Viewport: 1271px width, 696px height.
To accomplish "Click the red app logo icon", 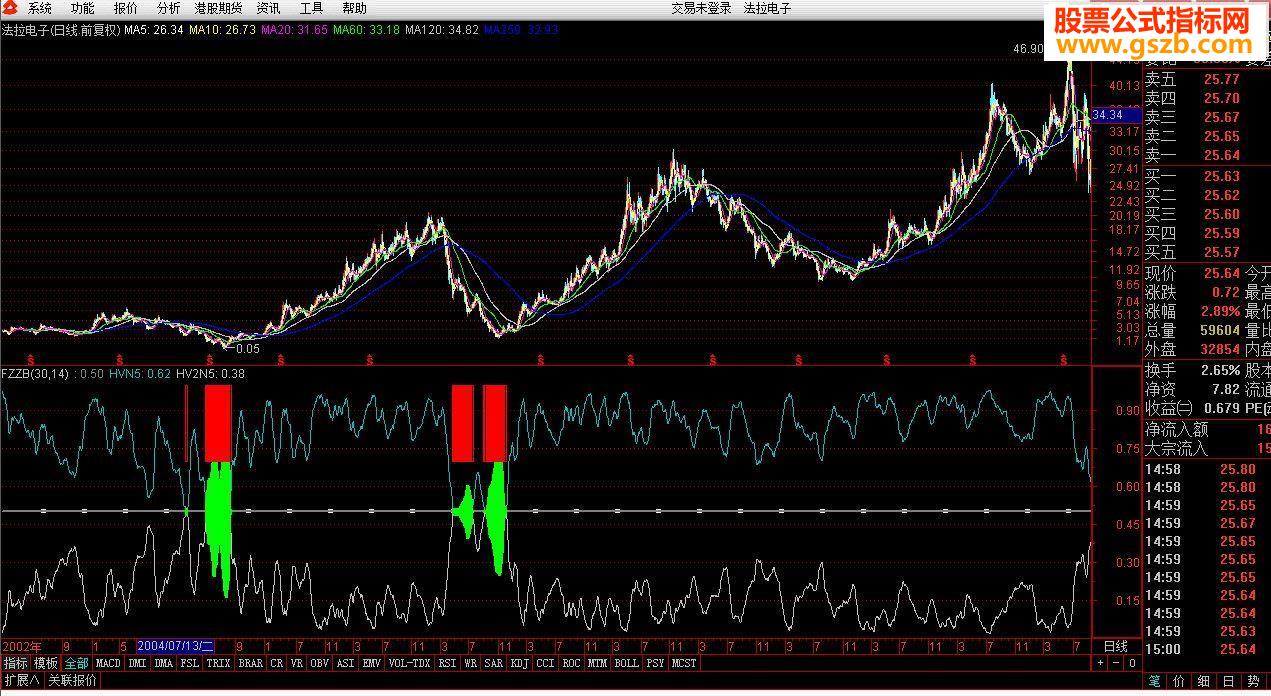I will click(x=11, y=9).
